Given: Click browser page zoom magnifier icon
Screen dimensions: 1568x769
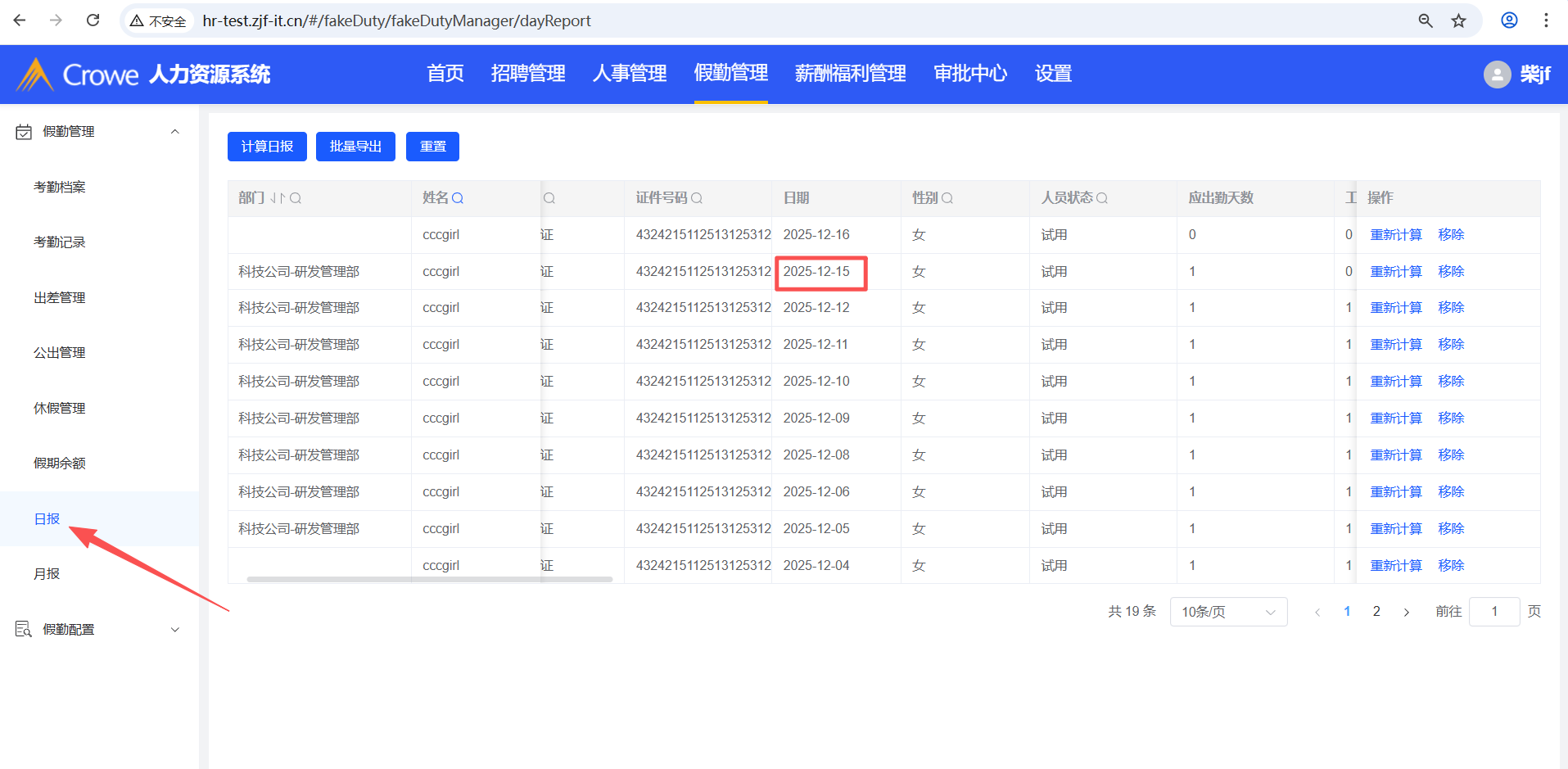Looking at the screenshot, I should (x=1426, y=20).
